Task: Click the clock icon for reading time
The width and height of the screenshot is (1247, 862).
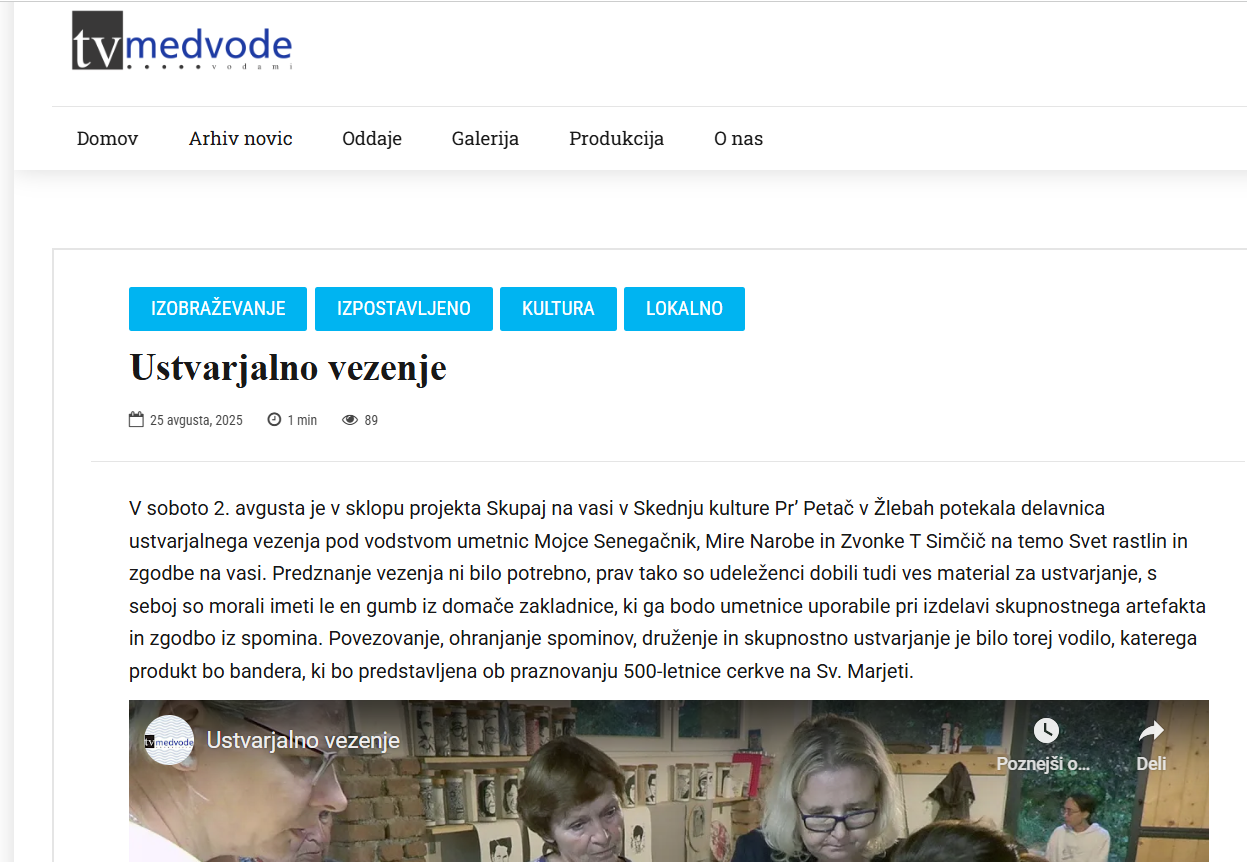Action: click(274, 420)
